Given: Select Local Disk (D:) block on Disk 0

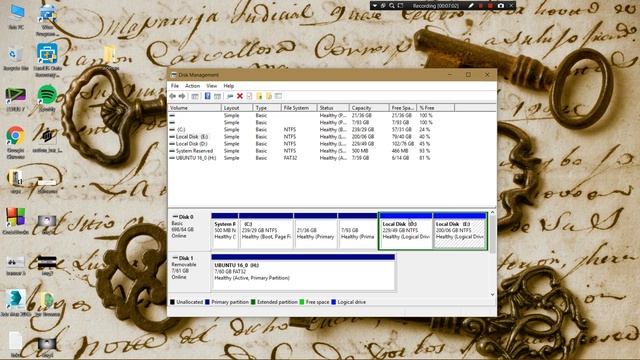Looking at the screenshot, I should (x=406, y=231).
